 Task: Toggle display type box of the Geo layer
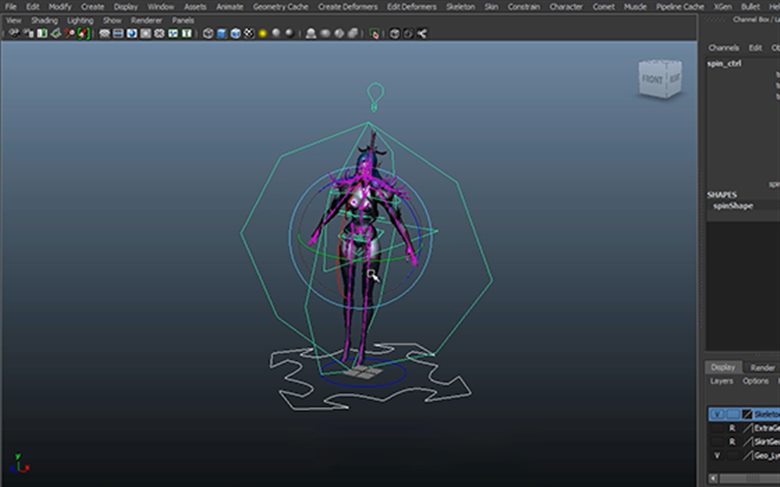[x=732, y=455]
